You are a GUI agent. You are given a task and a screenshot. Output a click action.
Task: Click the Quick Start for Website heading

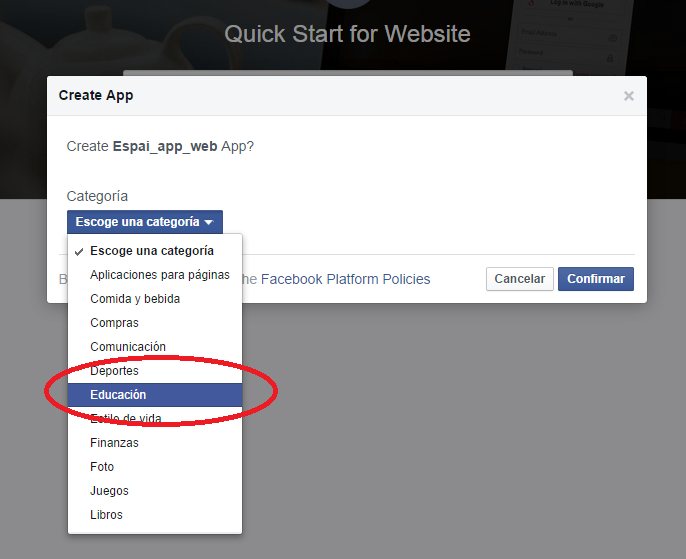(x=347, y=34)
